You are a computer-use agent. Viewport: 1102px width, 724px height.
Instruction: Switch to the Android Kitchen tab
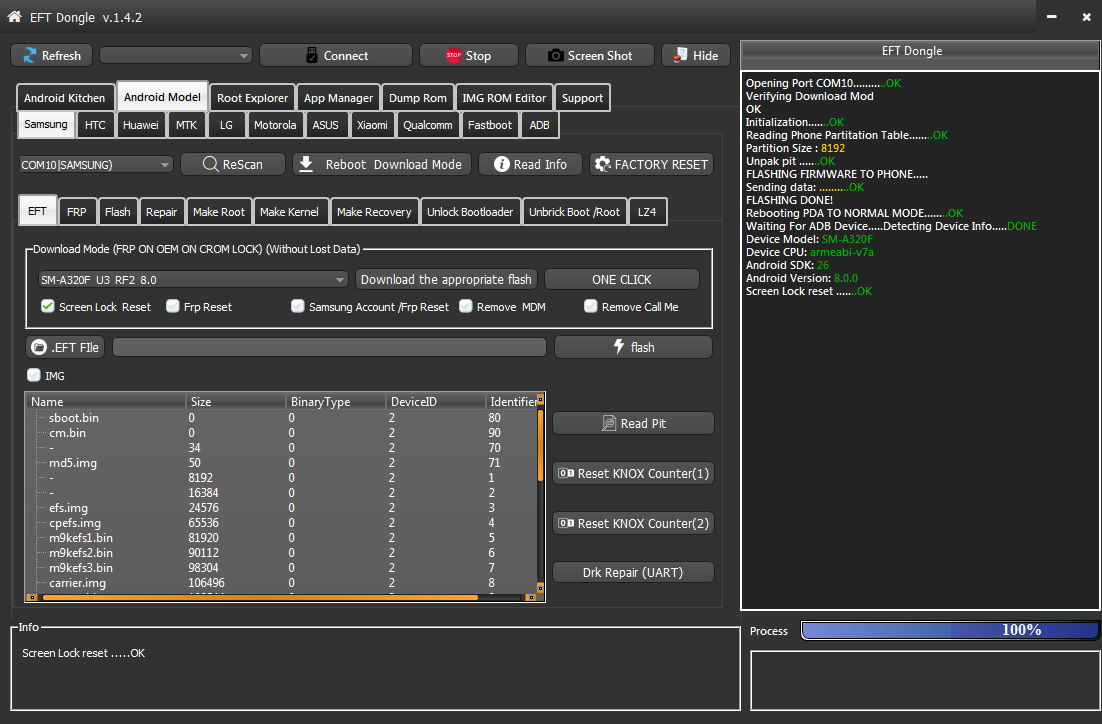click(65, 98)
